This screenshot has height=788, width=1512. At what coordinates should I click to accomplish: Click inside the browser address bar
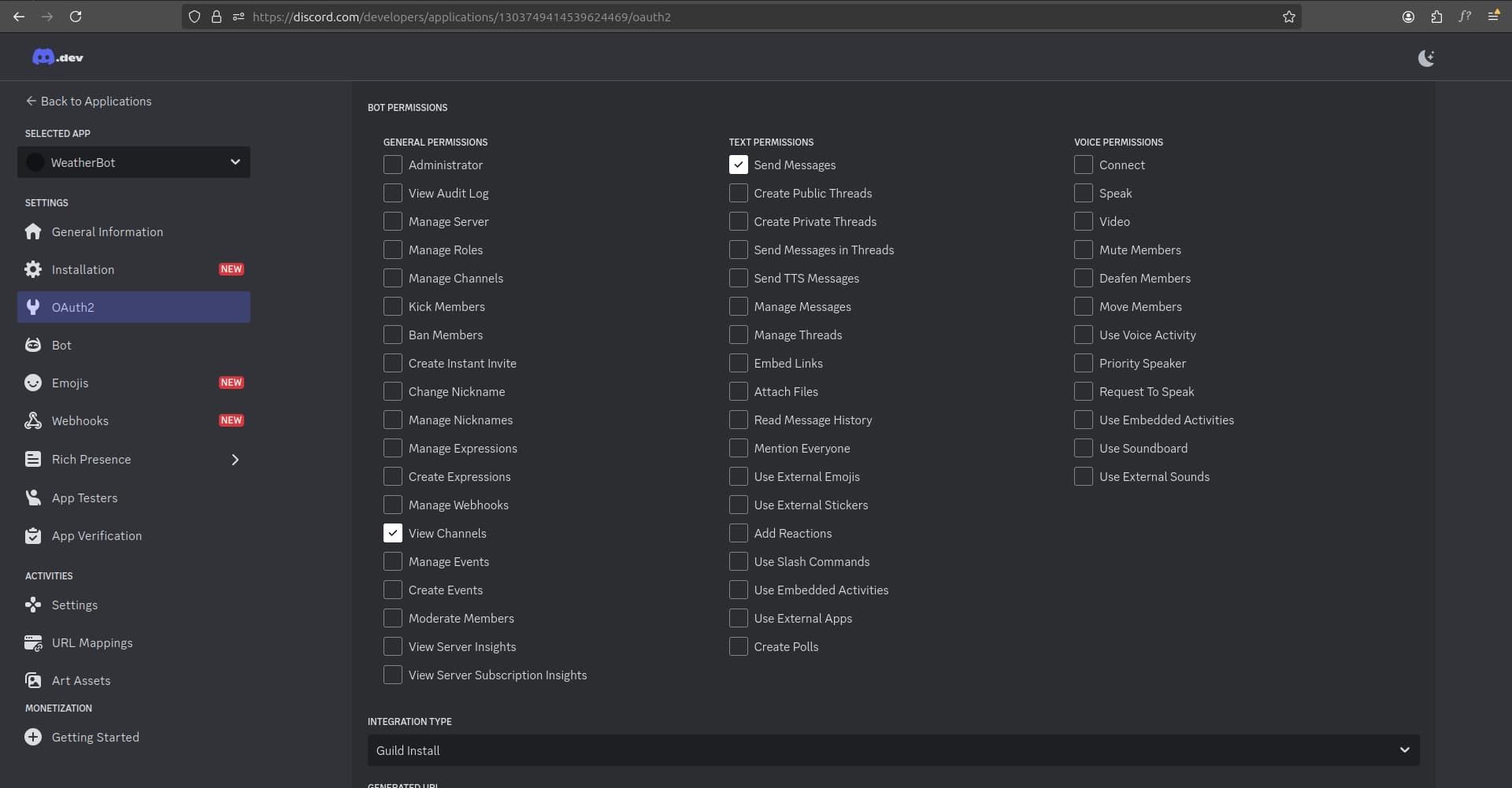[551, 17]
